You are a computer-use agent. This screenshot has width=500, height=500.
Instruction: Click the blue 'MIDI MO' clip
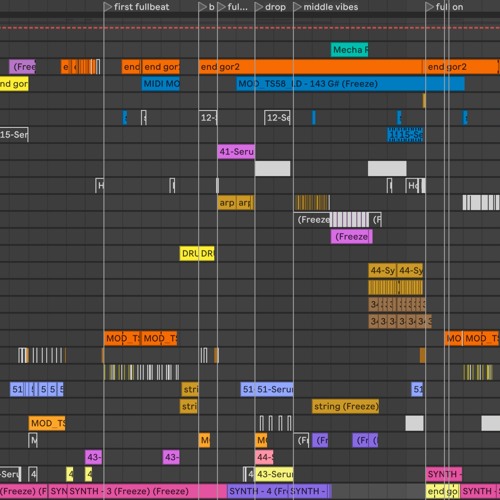[x=161, y=84]
